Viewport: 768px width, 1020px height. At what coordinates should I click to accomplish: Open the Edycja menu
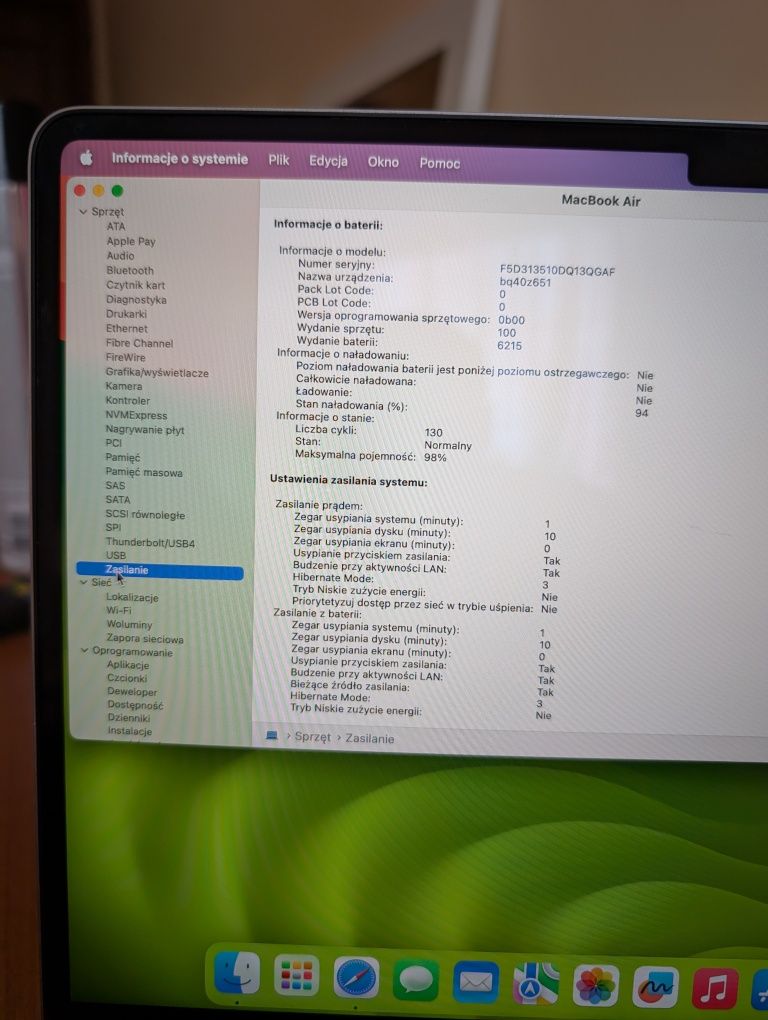coord(328,161)
